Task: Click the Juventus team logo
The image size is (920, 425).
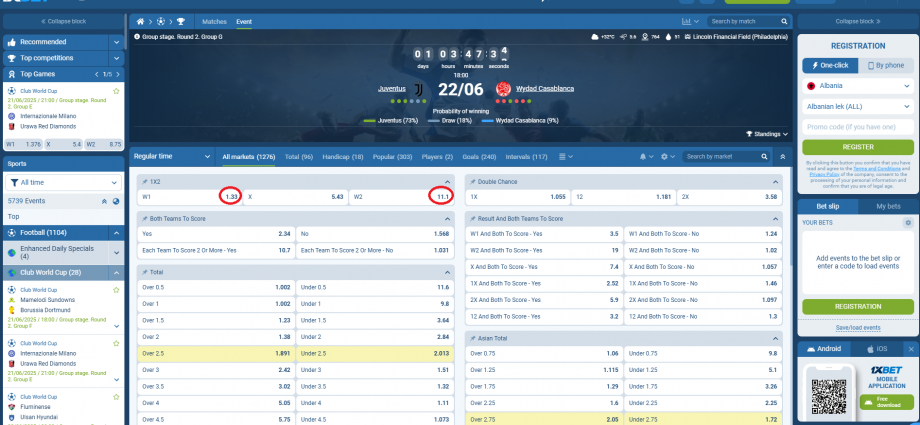Action: (418, 89)
